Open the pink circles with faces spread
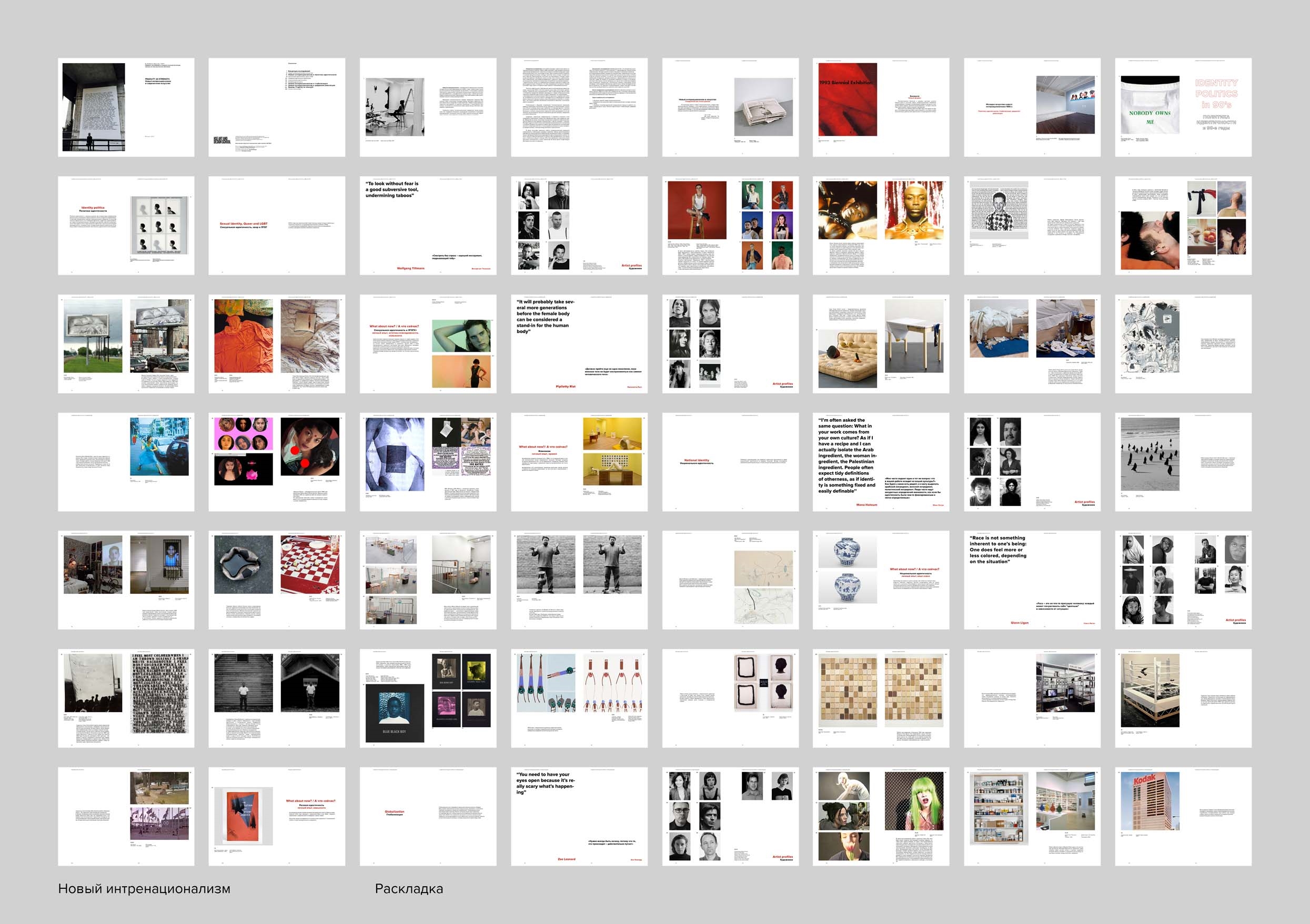Image resolution: width=1310 pixels, height=924 pixels. click(277, 462)
